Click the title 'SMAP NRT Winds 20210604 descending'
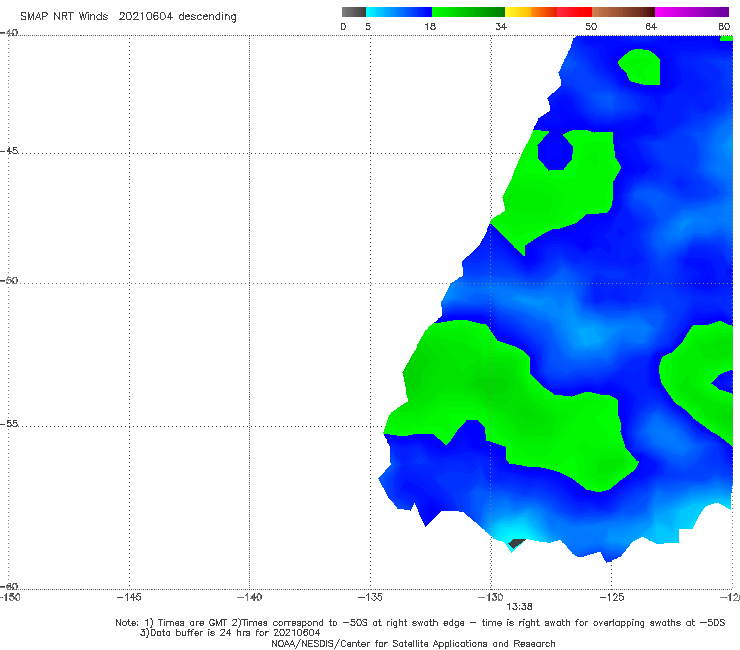Screen dimensions: 740x650 tap(128, 16)
